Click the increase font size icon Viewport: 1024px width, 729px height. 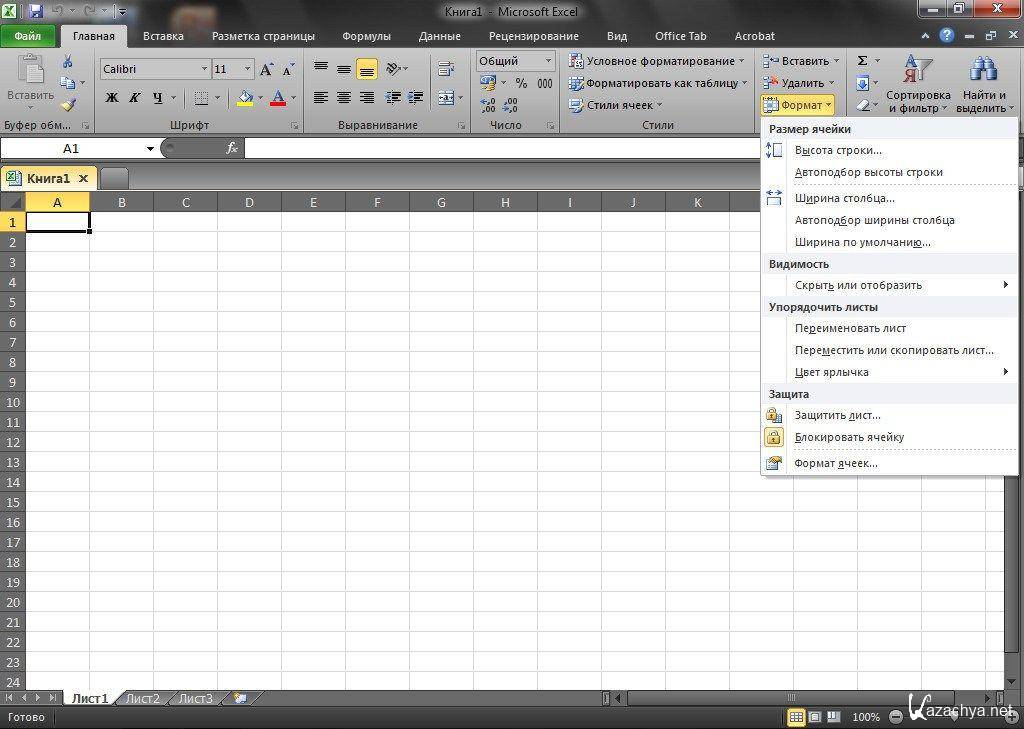coord(266,69)
